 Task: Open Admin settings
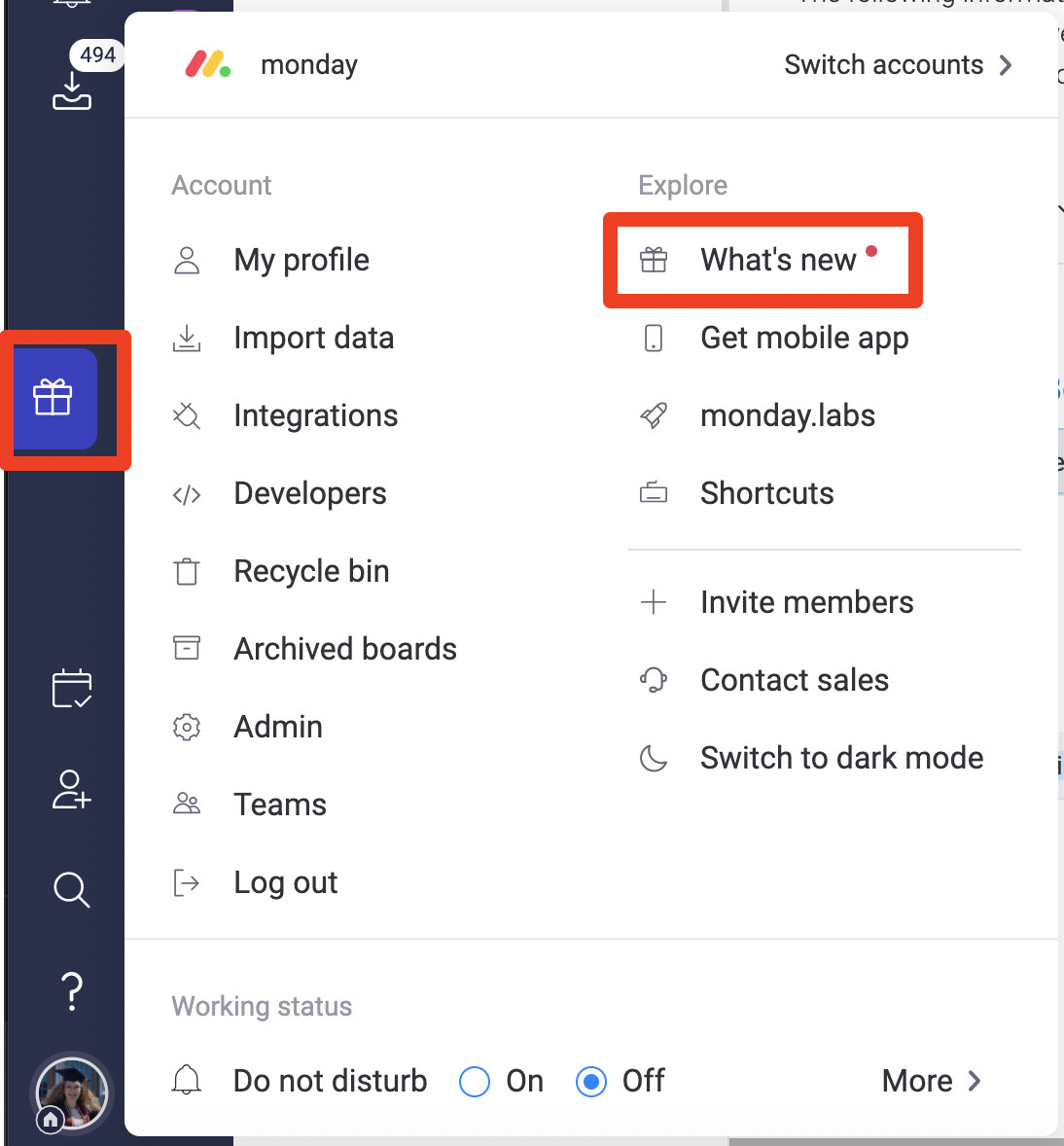coord(278,728)
